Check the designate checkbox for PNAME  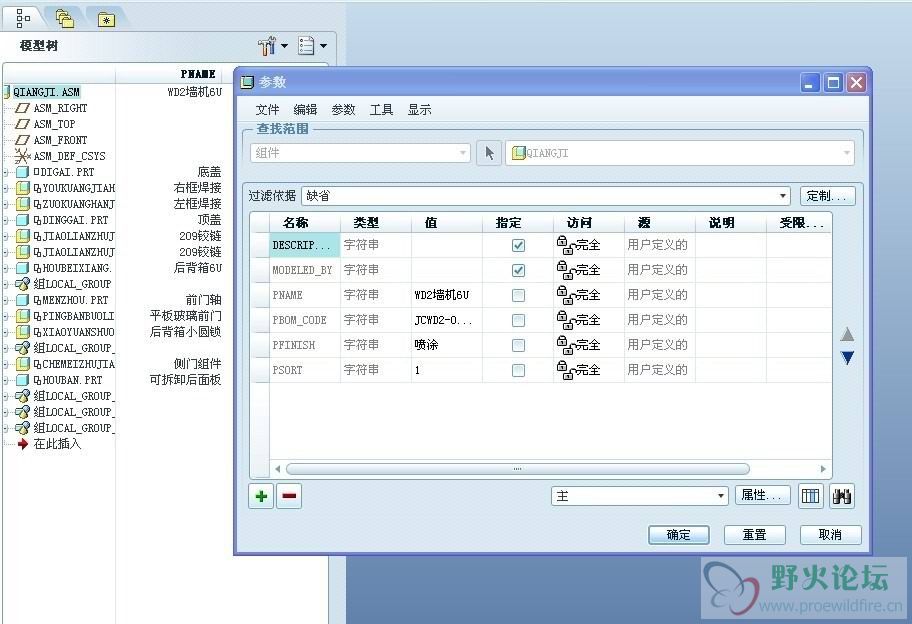click(518, 295)
